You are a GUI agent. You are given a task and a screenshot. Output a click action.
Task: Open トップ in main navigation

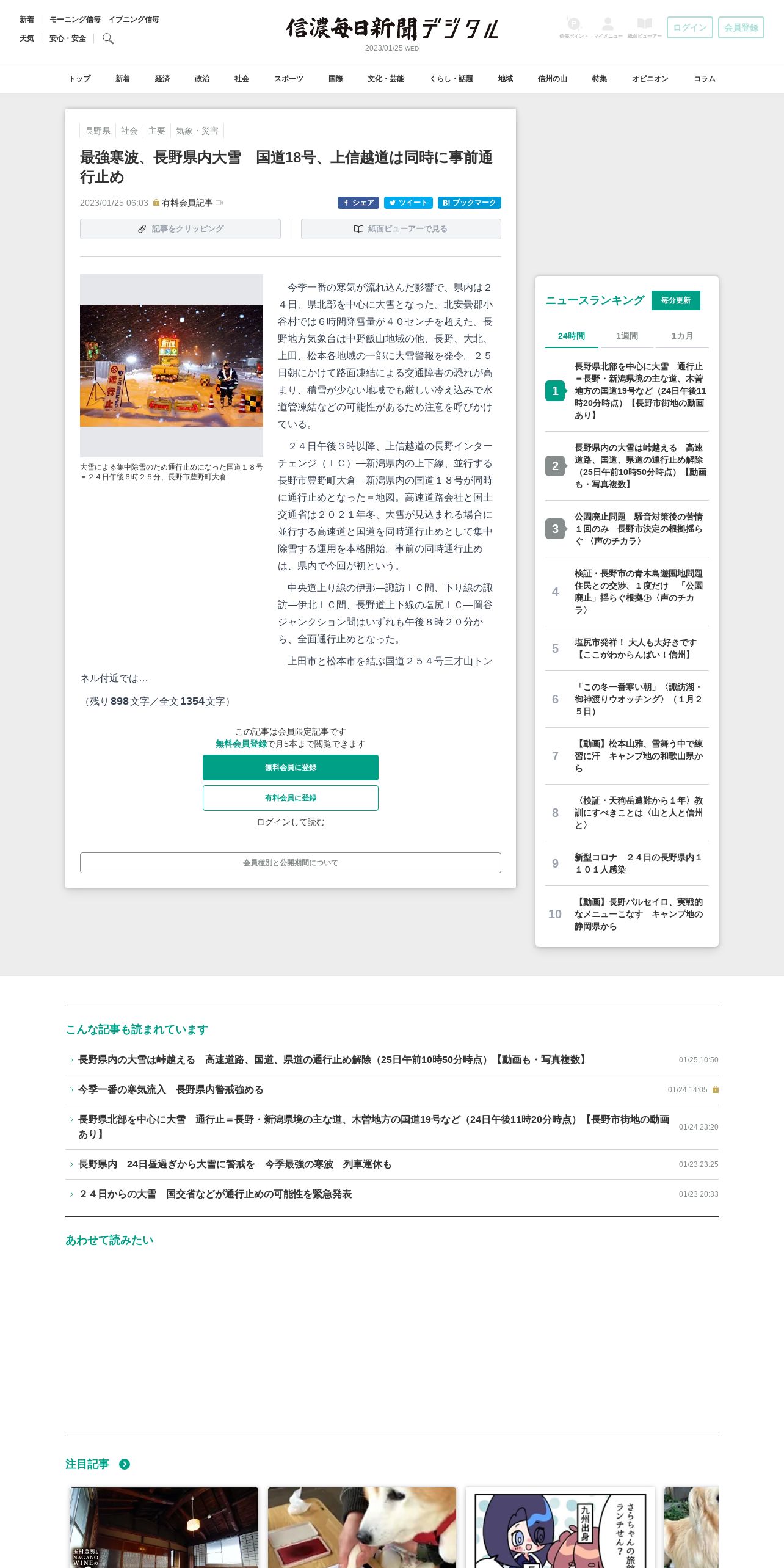pos(79,79)
